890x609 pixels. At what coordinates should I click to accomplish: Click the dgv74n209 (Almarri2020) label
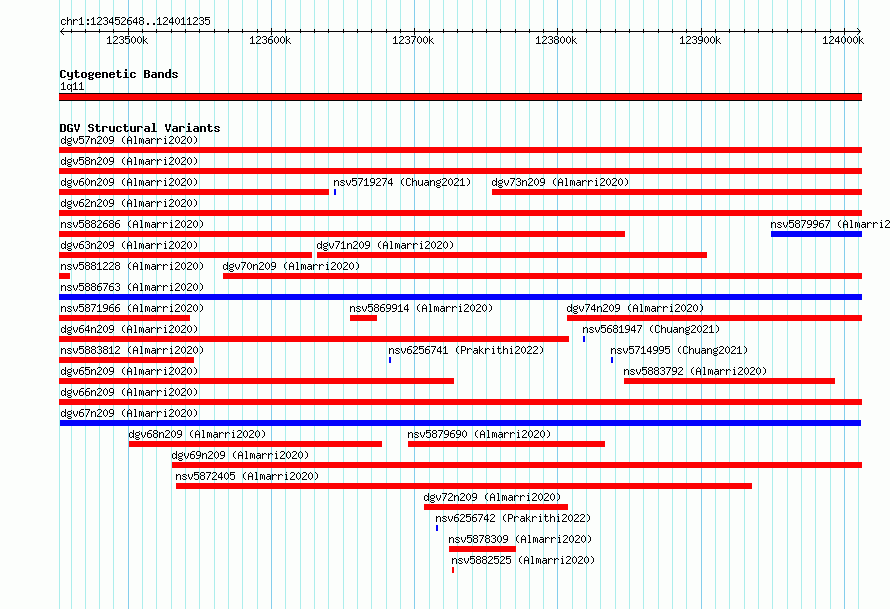coord(635,308)
